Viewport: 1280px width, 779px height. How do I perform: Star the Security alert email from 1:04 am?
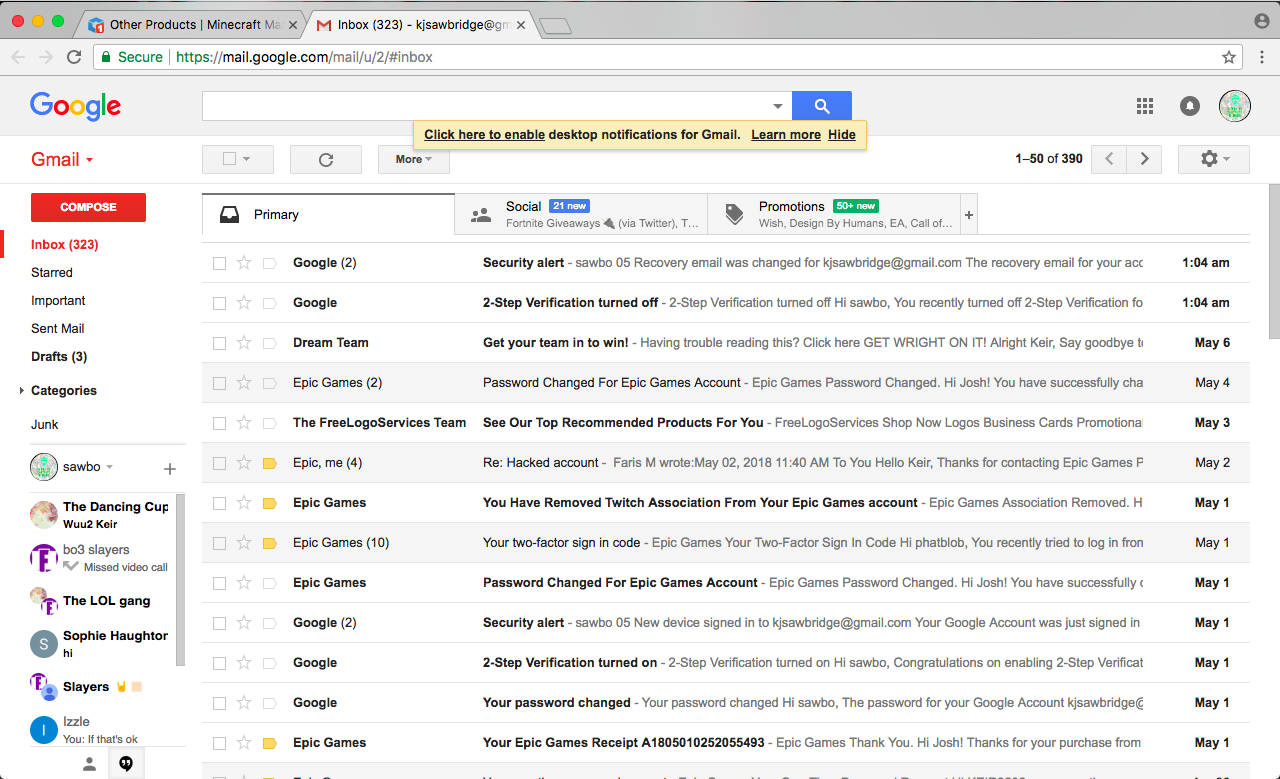(x=244, y=263)
